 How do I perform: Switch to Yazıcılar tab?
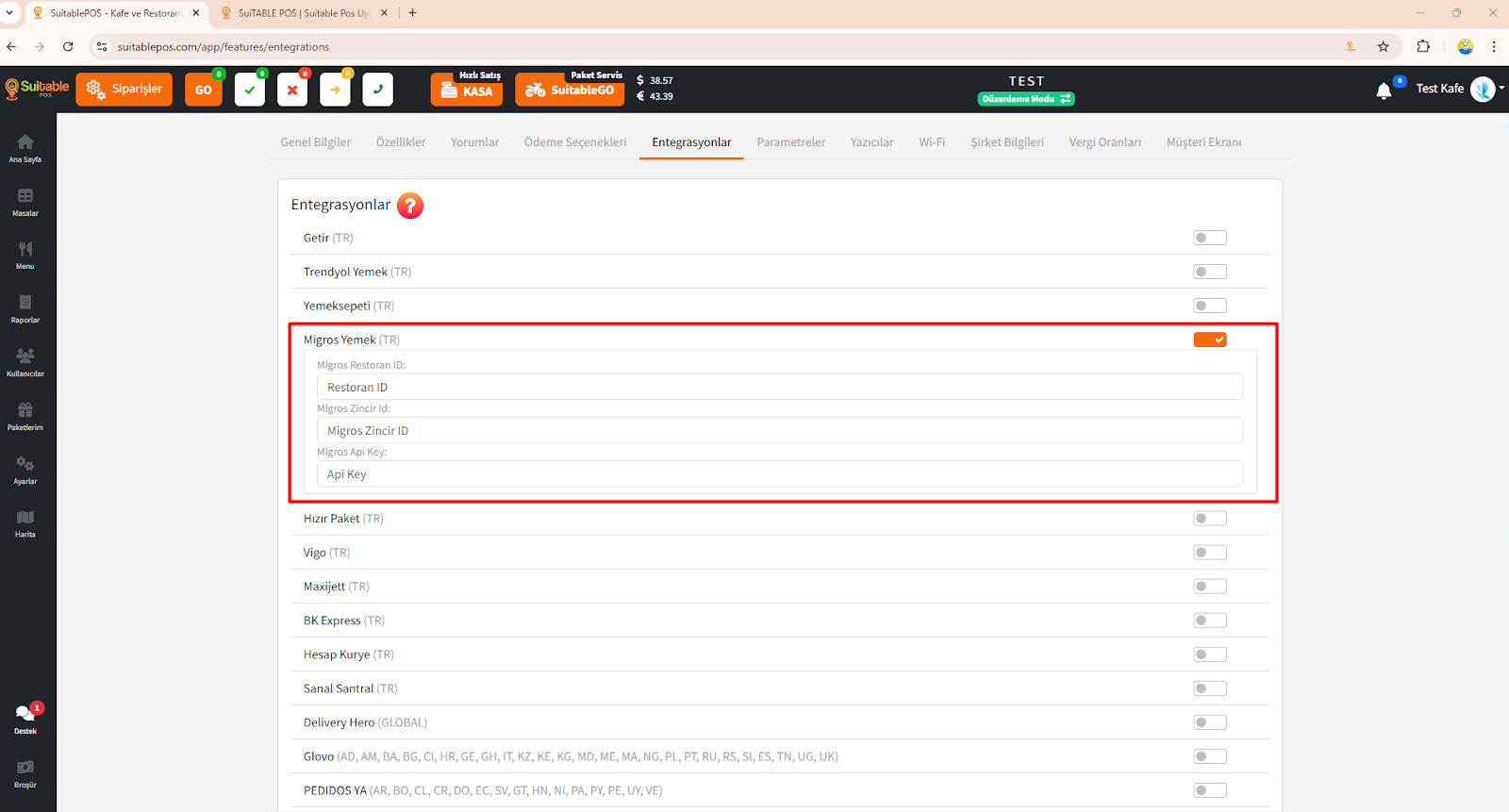coord(872,142)
